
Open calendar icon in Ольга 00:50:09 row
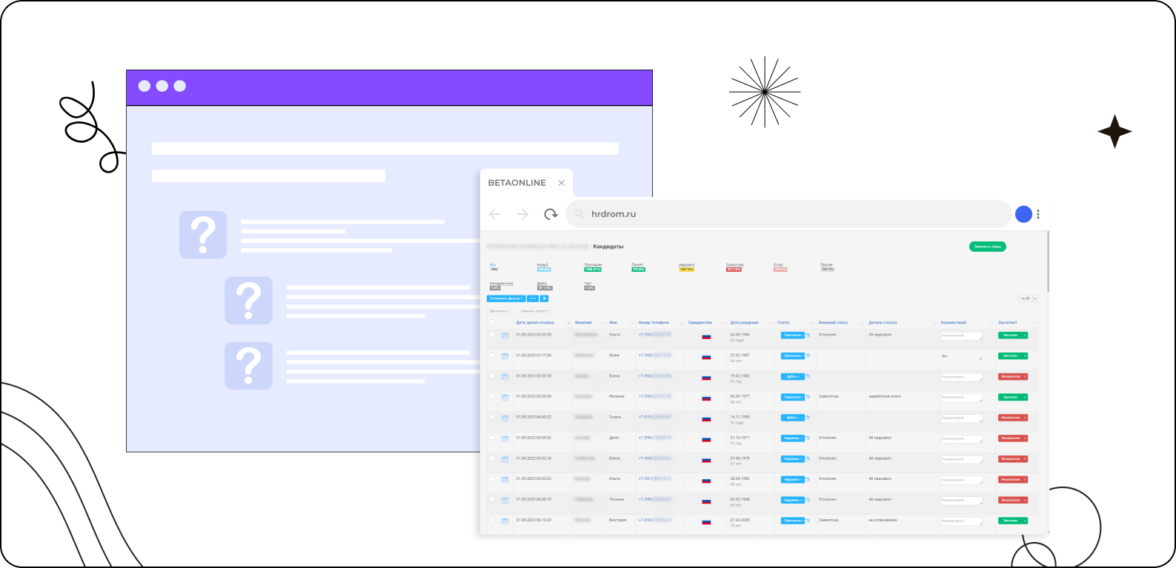pos(505,335)
